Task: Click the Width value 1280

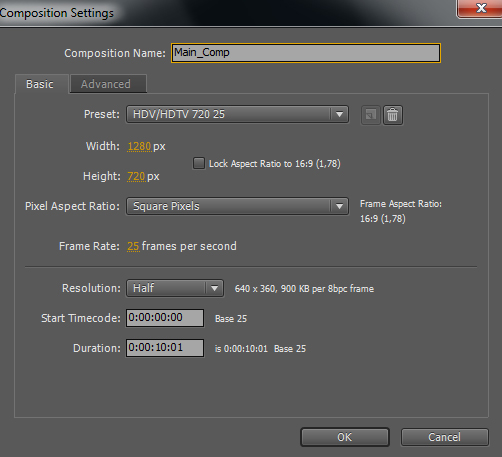Action: point(139,146)
